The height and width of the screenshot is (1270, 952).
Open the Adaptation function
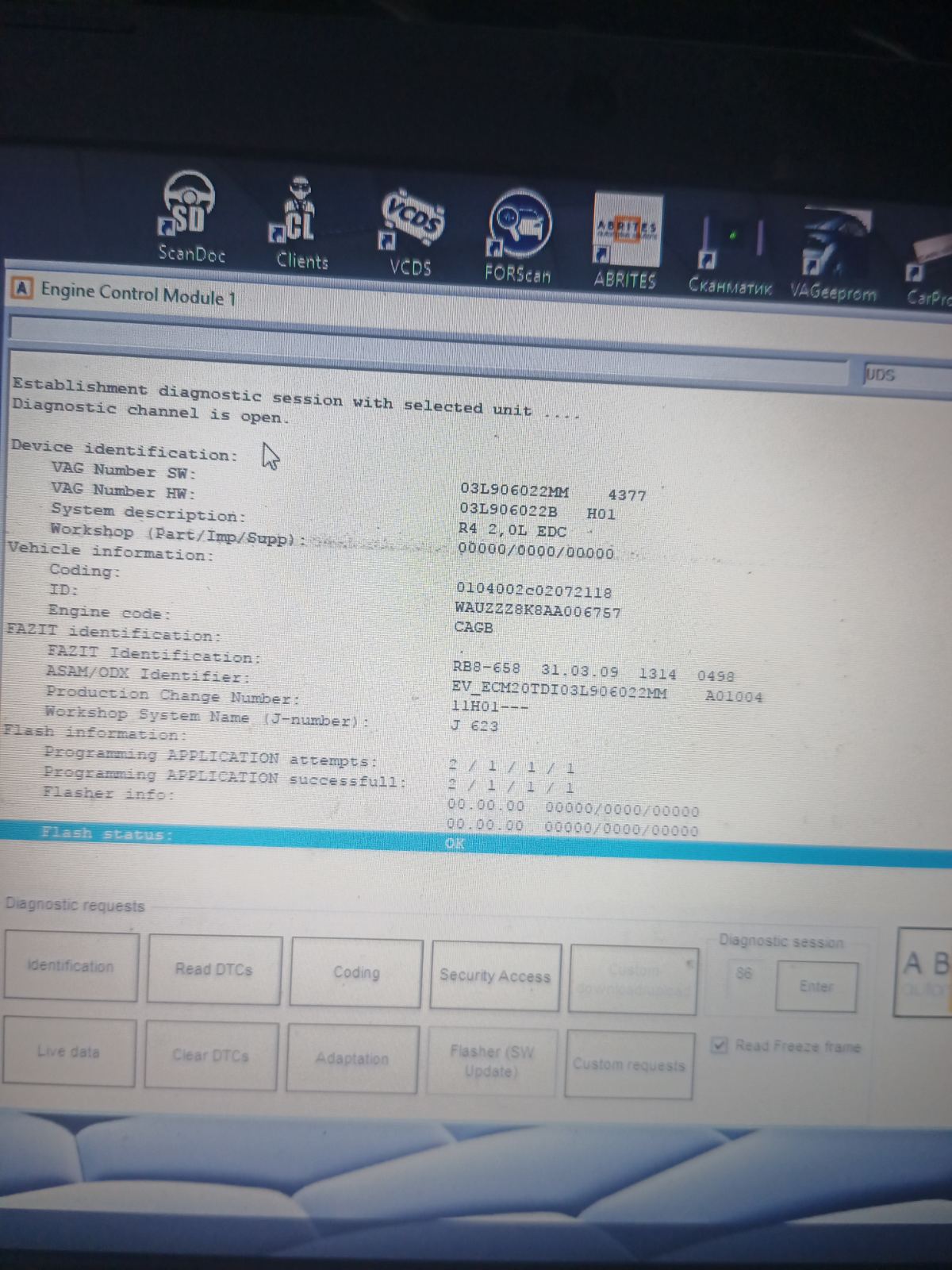[351, 1058]
